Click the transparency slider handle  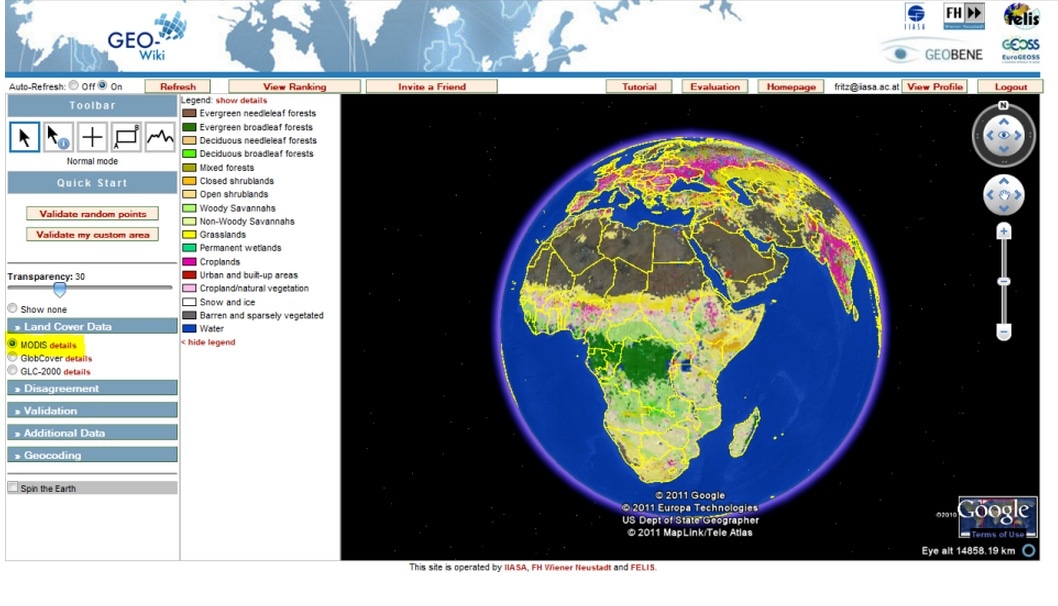pyautogui.click(x=59, y=289)
